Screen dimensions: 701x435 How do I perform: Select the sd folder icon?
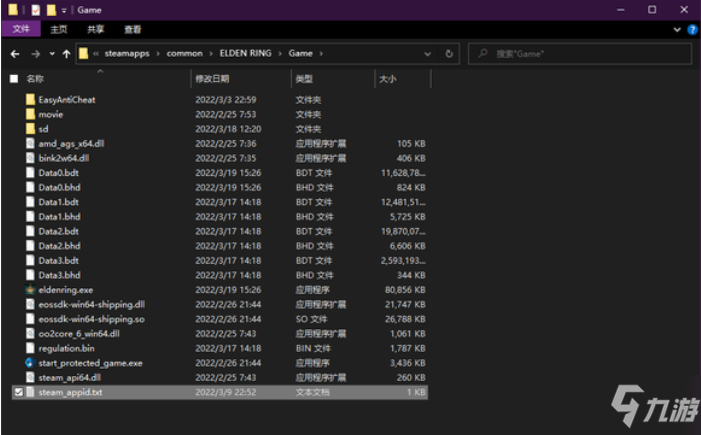click(30, 129)
